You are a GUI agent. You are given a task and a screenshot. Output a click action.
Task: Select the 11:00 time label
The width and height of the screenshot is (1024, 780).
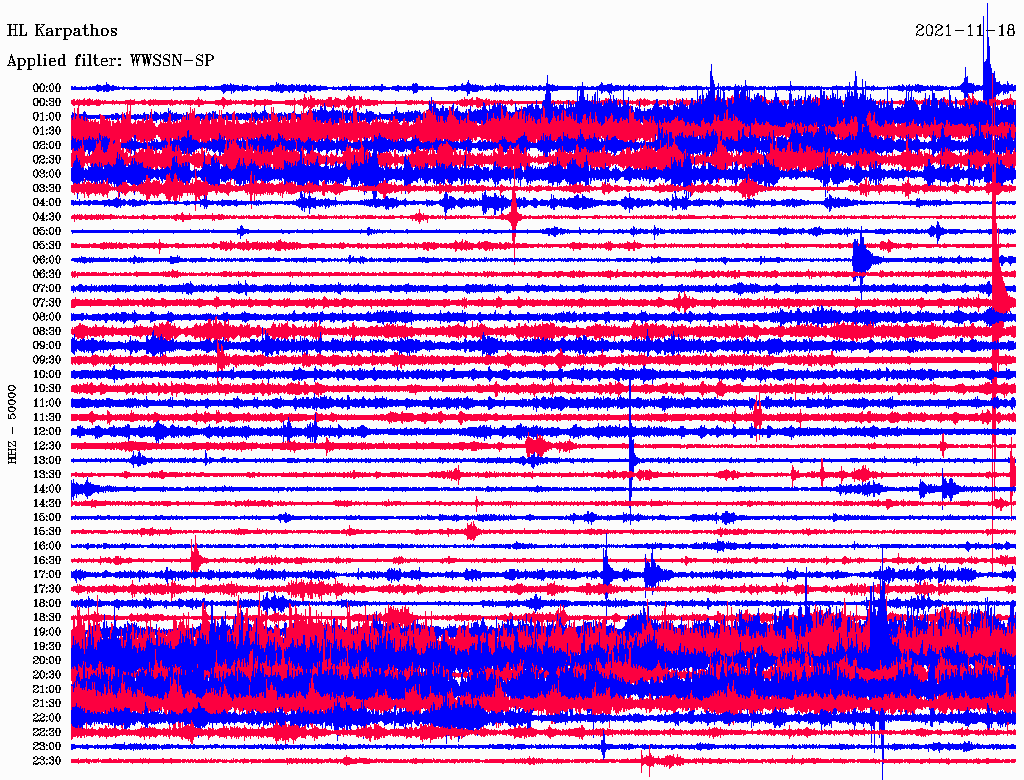[47, 403]
